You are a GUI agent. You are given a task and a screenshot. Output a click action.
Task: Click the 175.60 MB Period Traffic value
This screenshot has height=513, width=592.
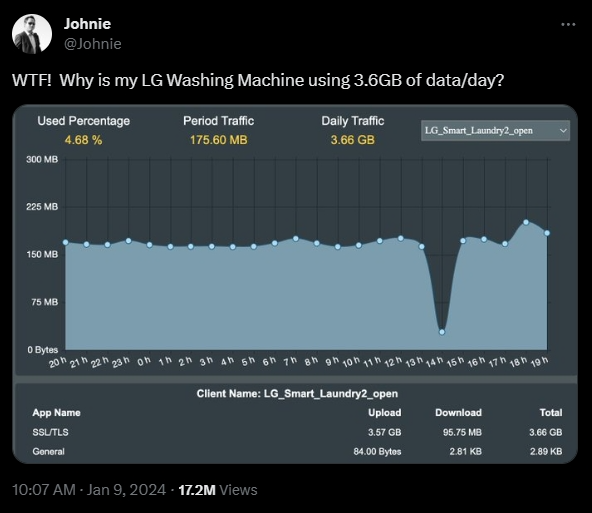click(x=219, y=140)
